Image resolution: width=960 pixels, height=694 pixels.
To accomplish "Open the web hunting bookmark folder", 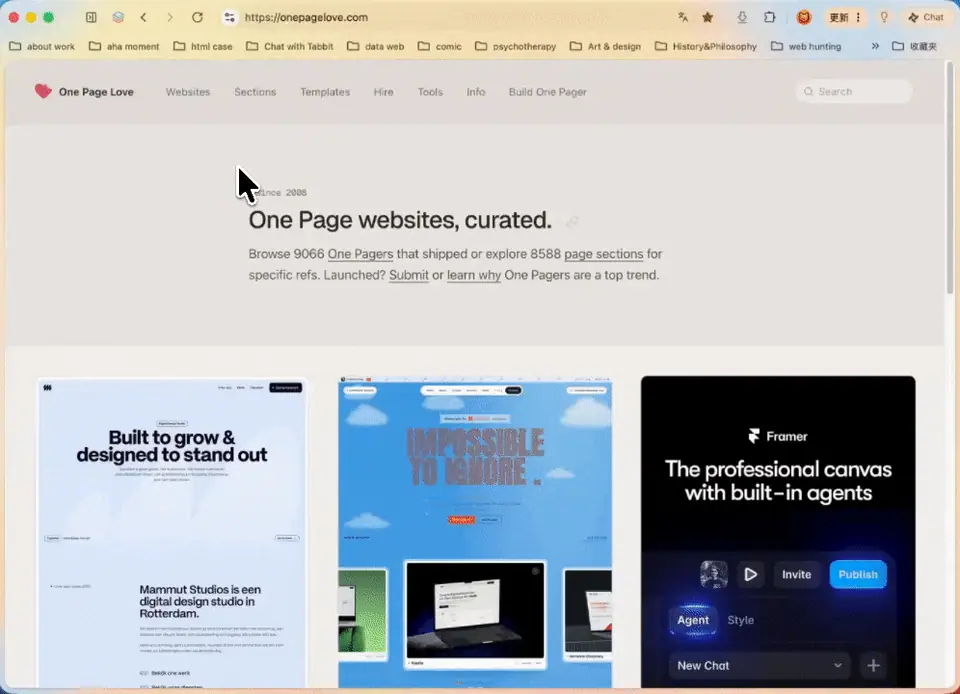I will 806,46.
